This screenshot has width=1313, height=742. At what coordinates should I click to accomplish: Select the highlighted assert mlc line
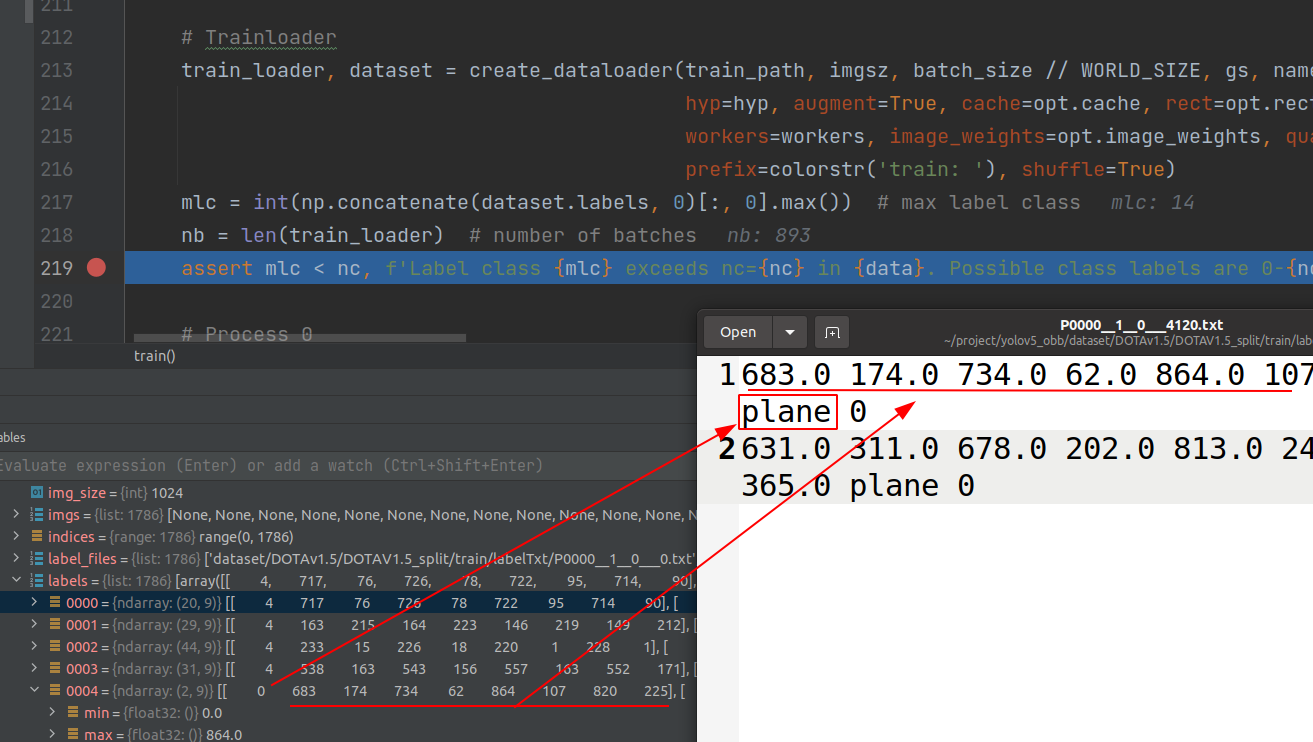click(718, 268)
